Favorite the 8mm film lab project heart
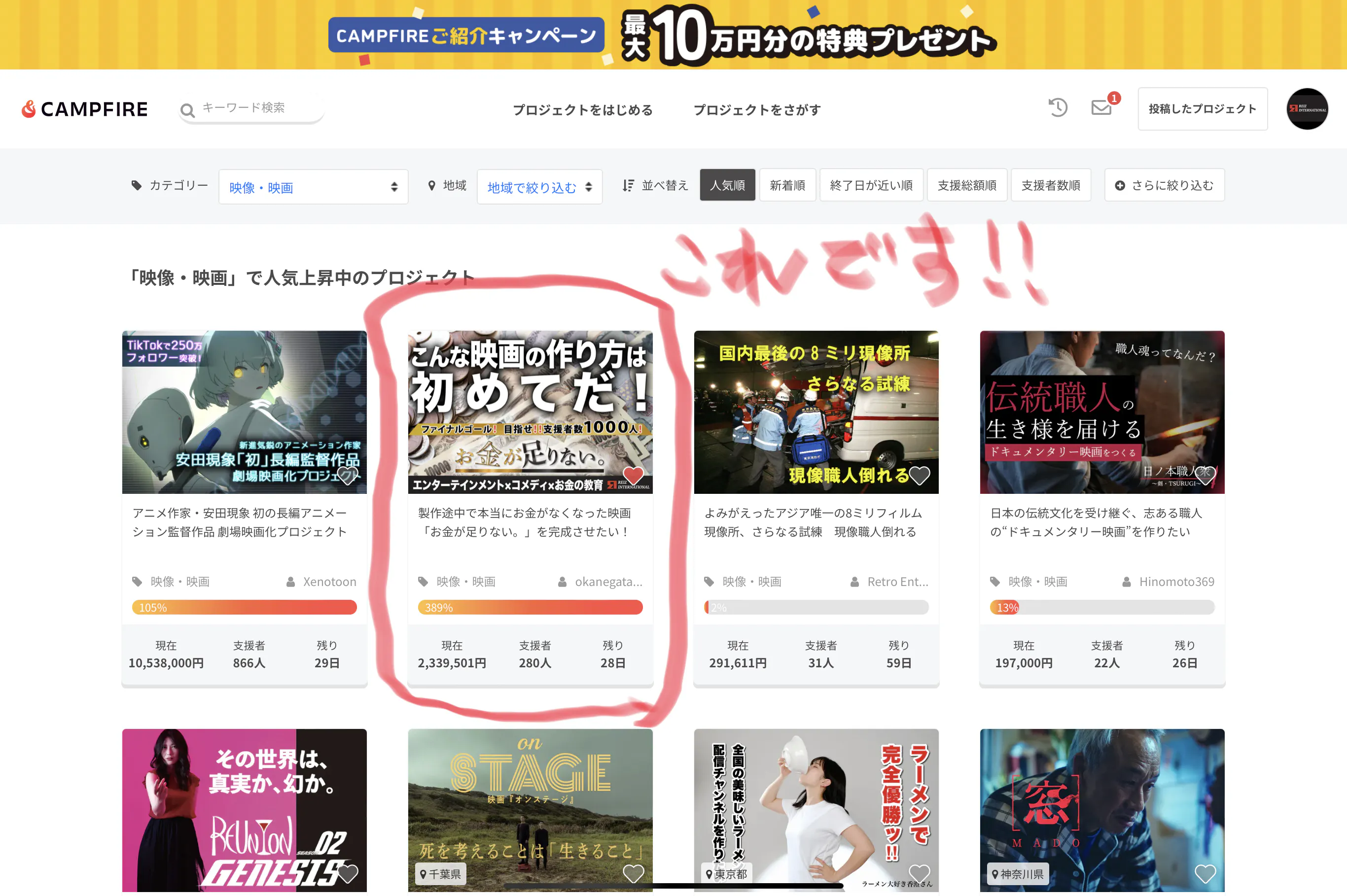Image resolution: width=1347 pixels, height=896 pixels. point(919,475)
